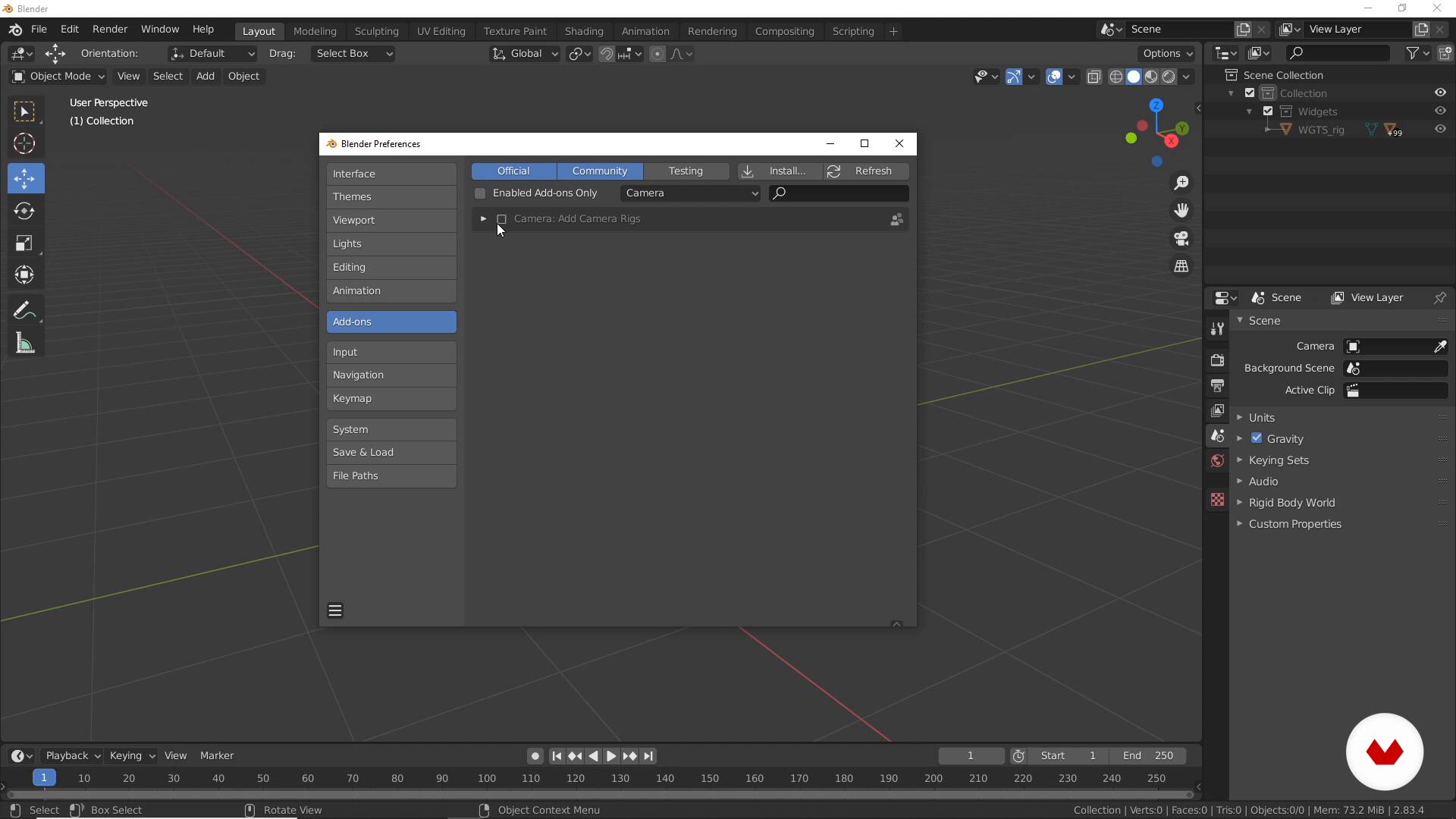Open the viewport Add menu
Viewport: 1456px width, 819px height.
(x=205, y=77)
